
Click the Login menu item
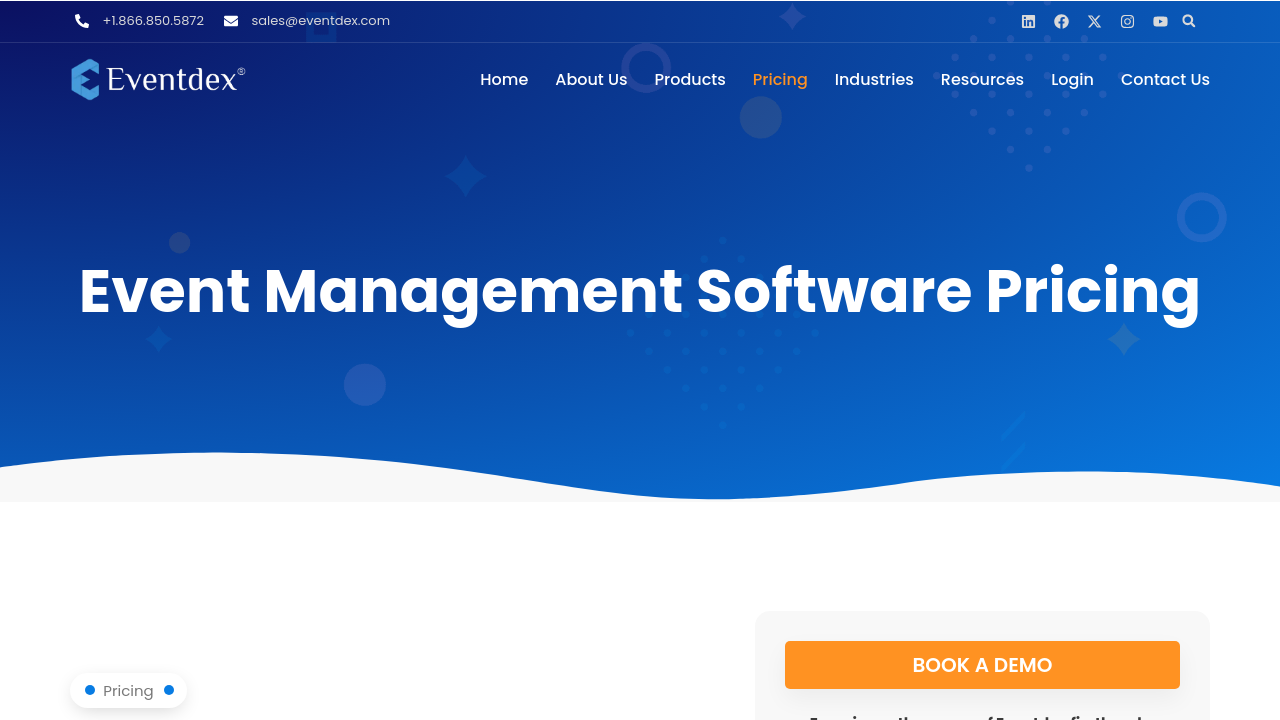click(1072, 79)
